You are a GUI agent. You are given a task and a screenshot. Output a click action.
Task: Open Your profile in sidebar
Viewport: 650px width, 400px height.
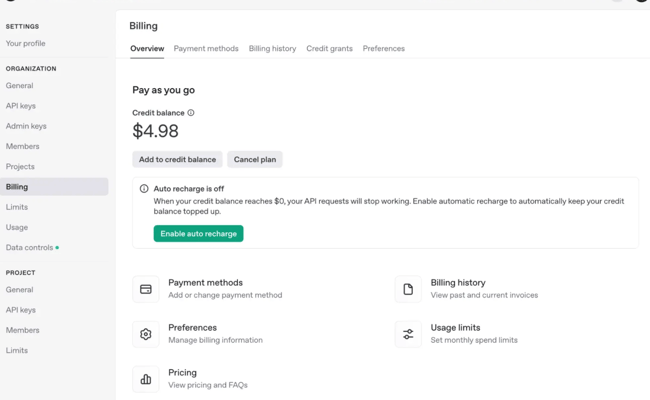(26, 43)
